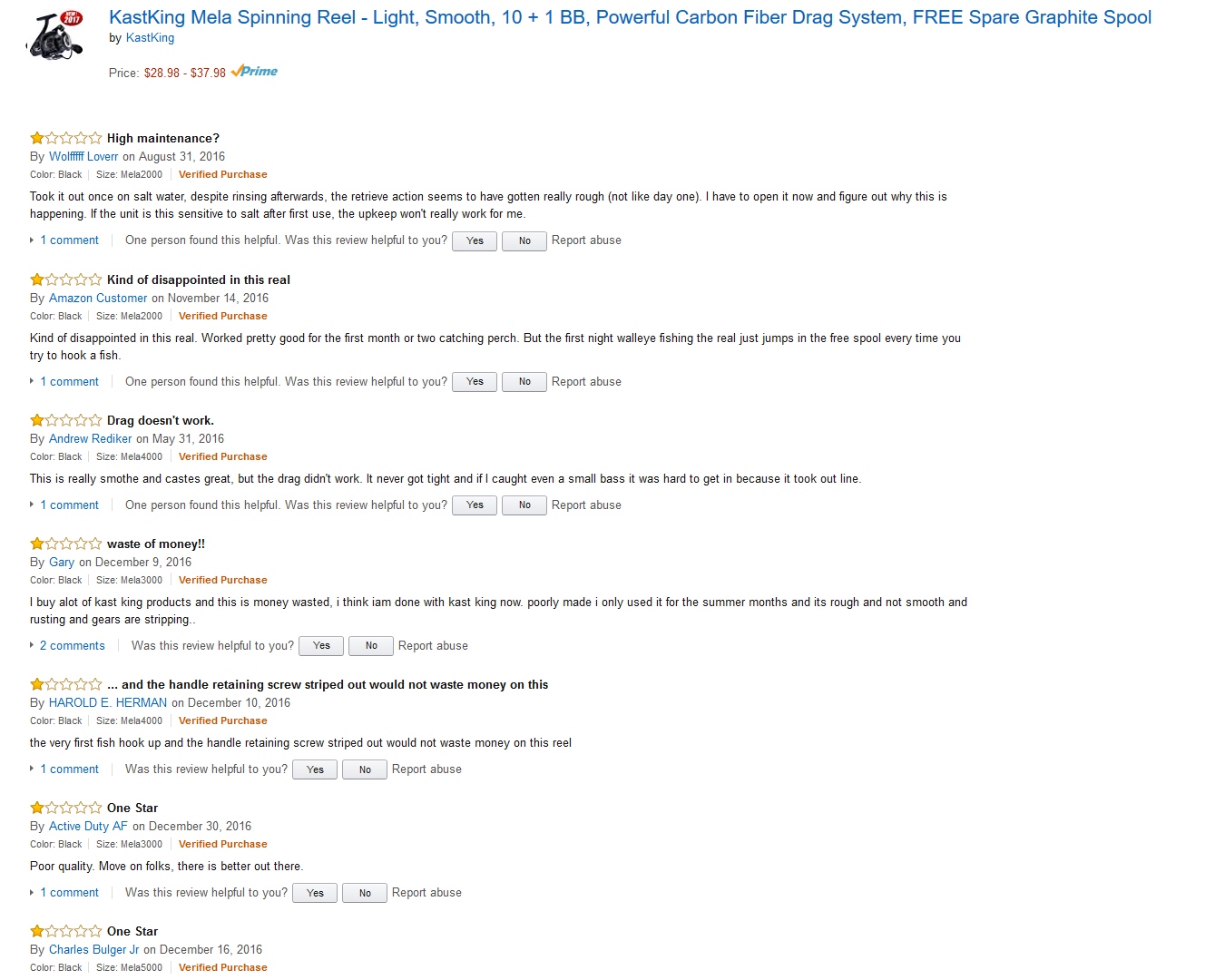Click Yes on Gary's 'waste of money' review
Viewport: 1225px width, 980px height.
[x=321, y=646]
